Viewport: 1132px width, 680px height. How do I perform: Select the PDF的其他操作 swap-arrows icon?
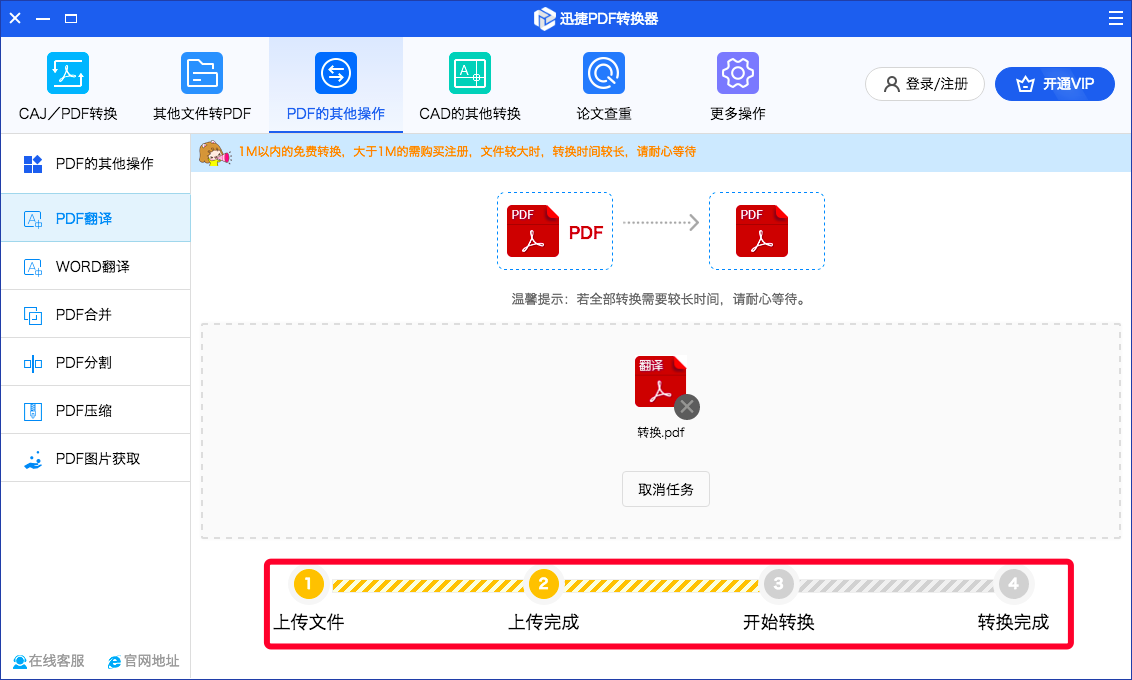336,73
